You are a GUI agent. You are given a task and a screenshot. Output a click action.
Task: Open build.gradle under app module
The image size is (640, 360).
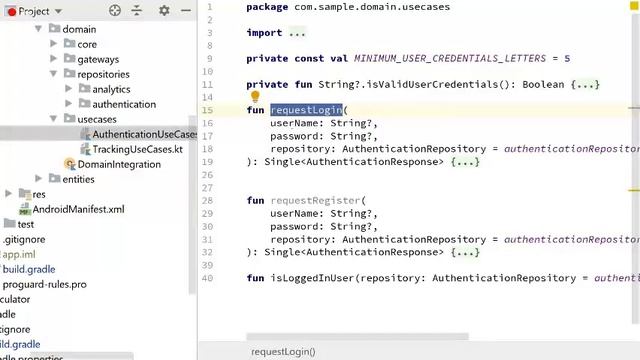[29, 269]
